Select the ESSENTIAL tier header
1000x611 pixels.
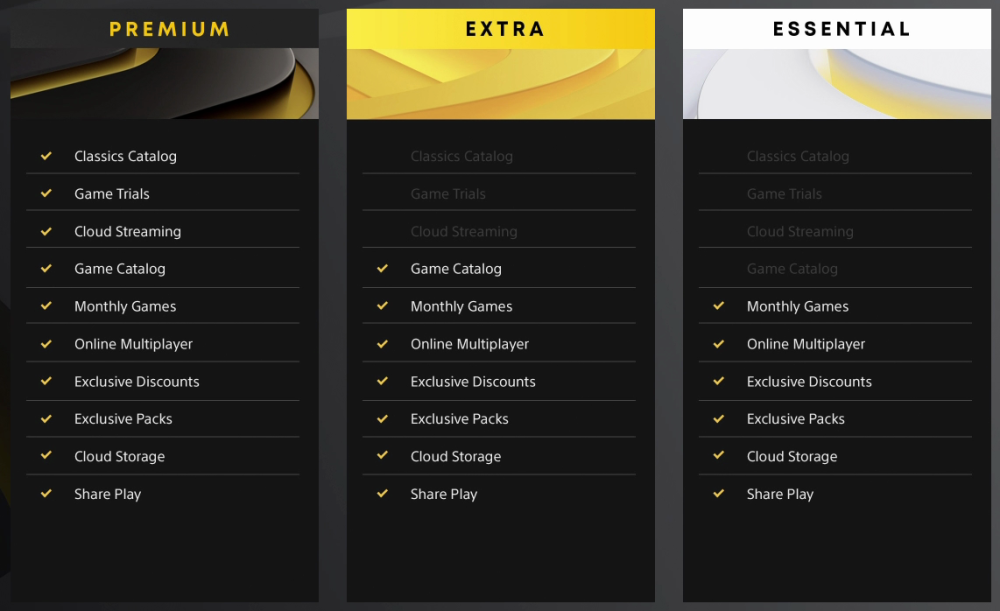coord(841,28)
